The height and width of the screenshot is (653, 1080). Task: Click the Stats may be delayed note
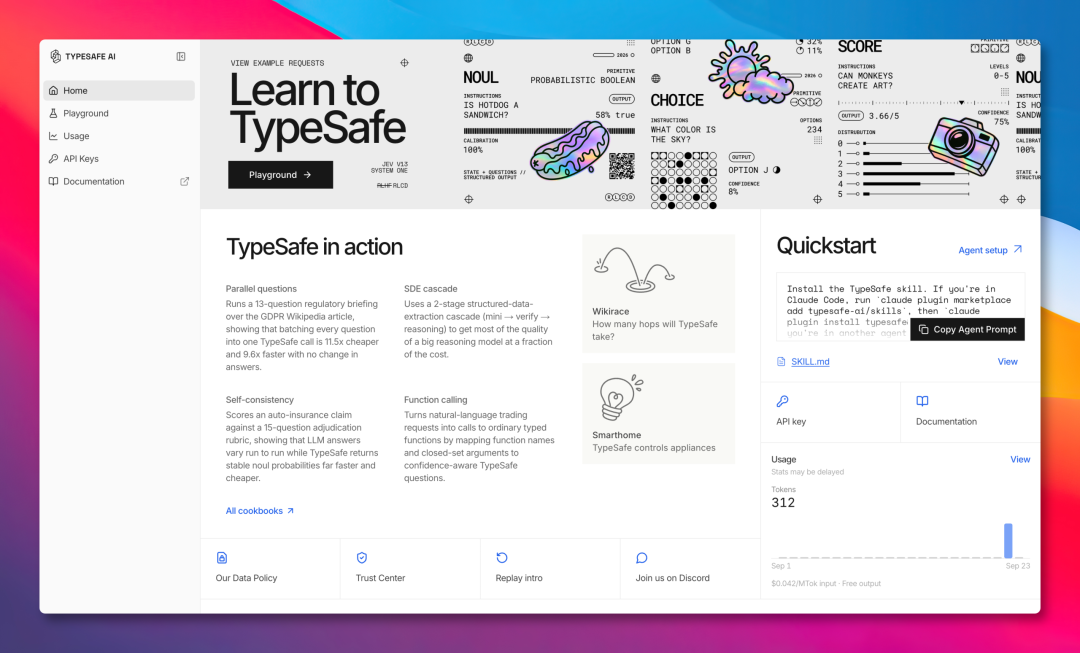[807, 472]
